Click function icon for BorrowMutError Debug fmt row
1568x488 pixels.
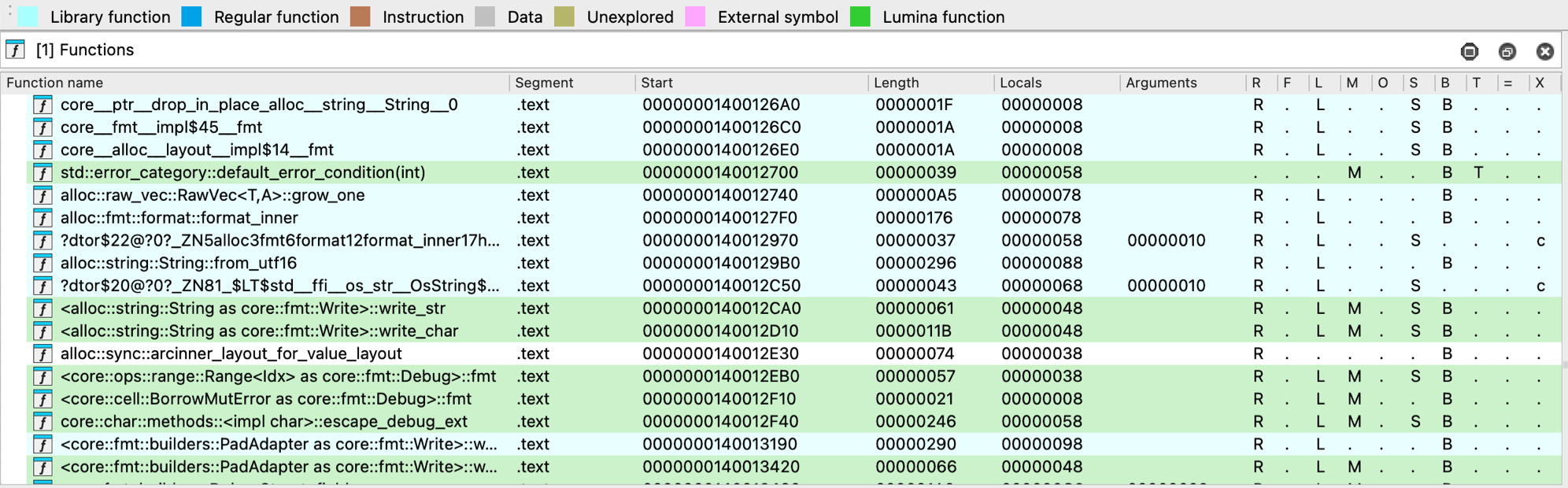point(43,399)
